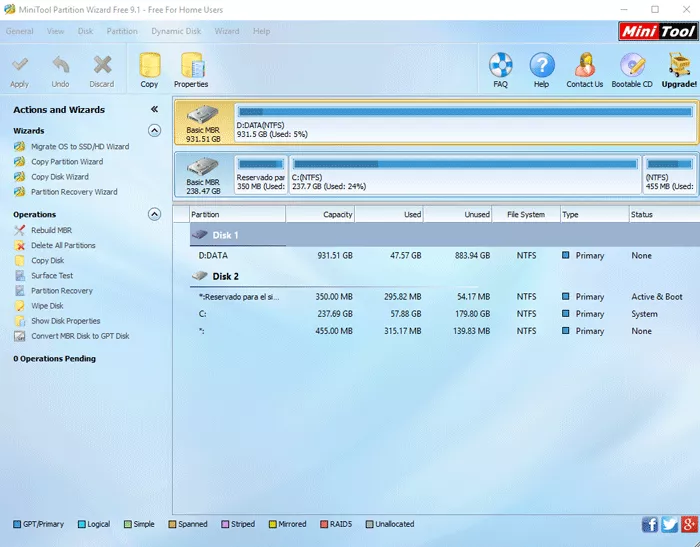Click the Facebook icon in the corner

tap(650, 524)
